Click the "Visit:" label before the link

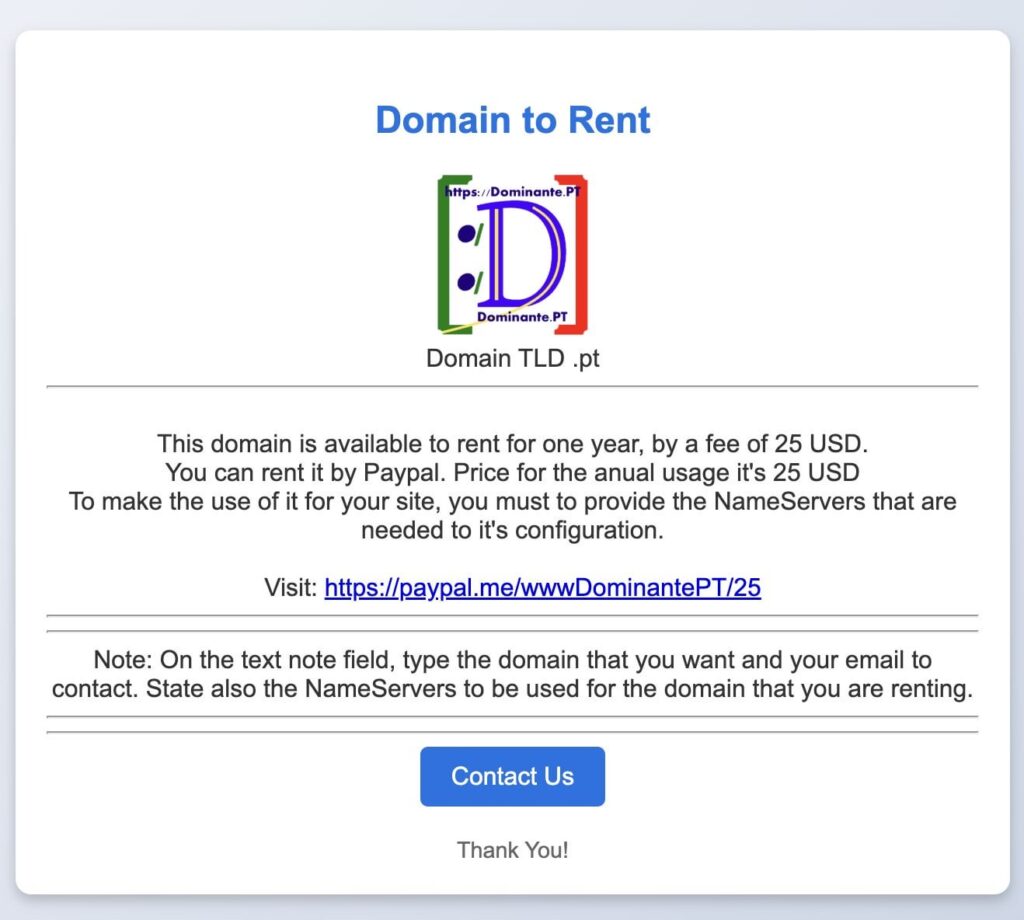point(291,587)
